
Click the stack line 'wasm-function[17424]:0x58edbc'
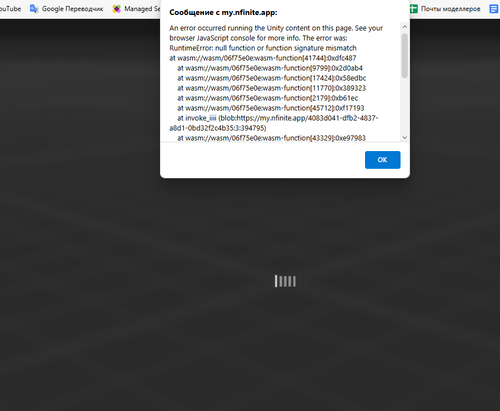[x=272, y=78]
